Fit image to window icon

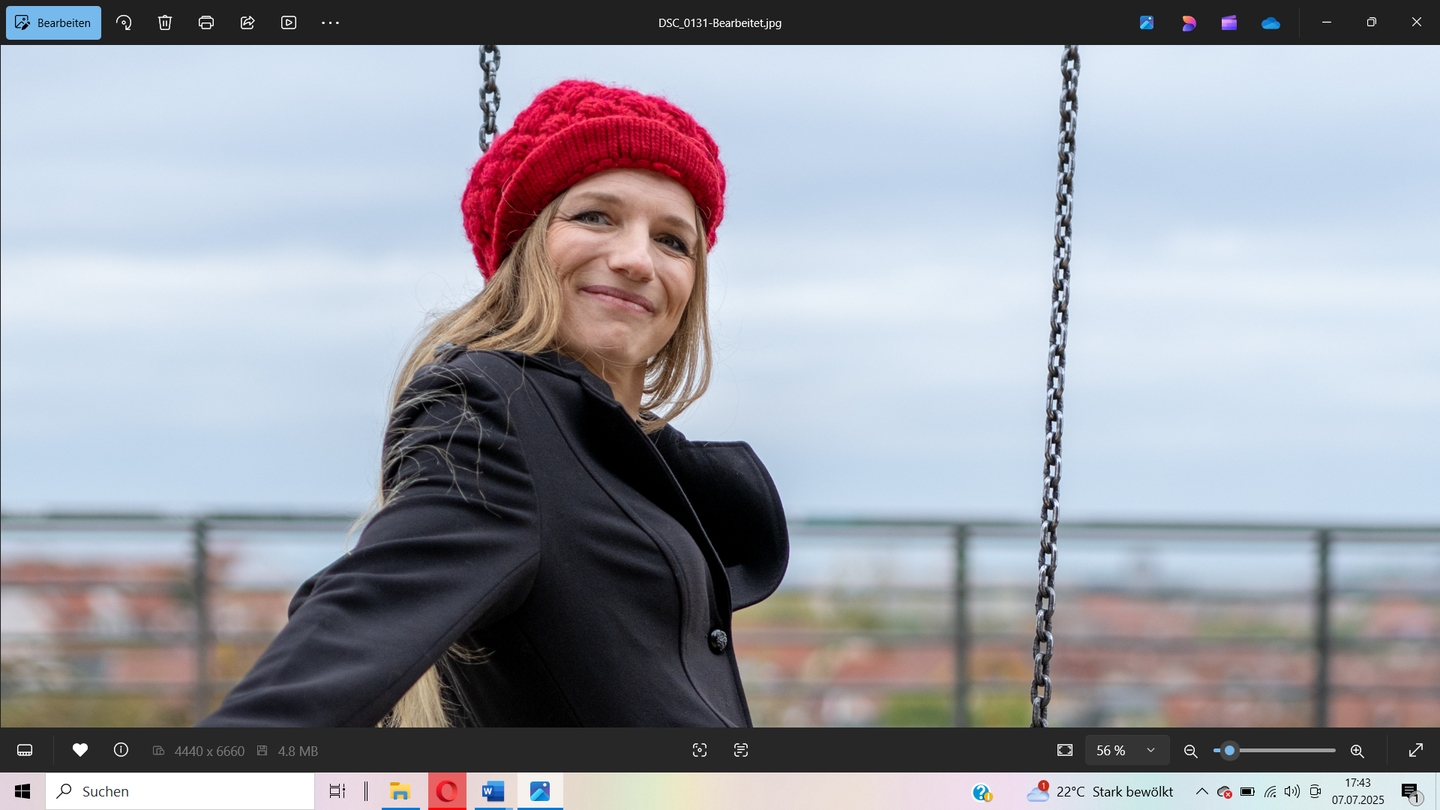pos(1065,750)
